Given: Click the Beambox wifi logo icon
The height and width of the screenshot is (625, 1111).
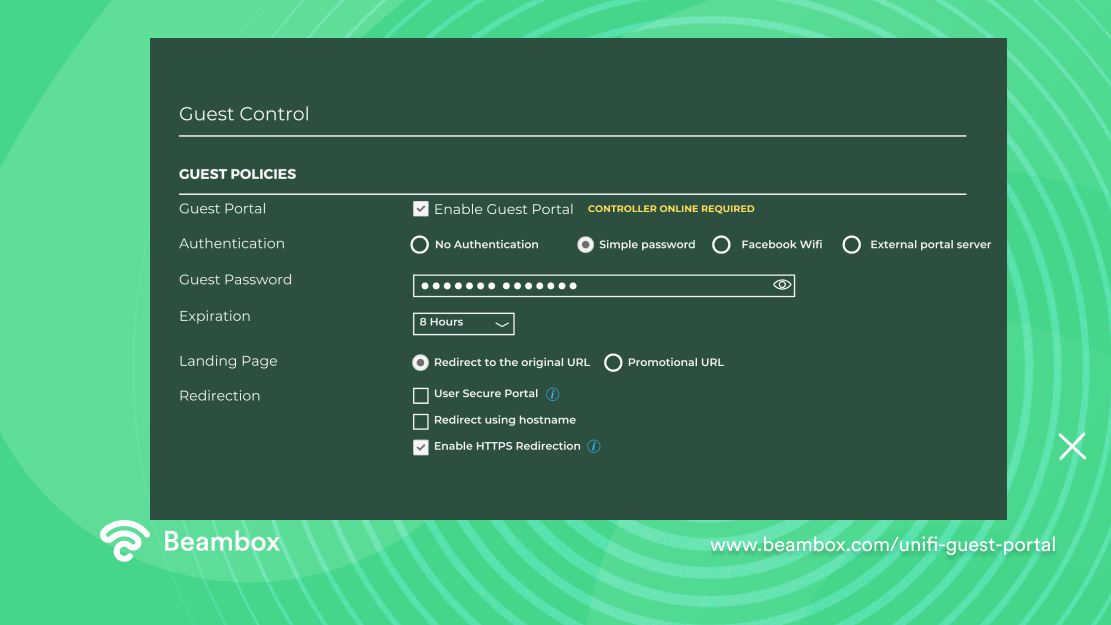Looking at the screenshot, I should point(125,541).
